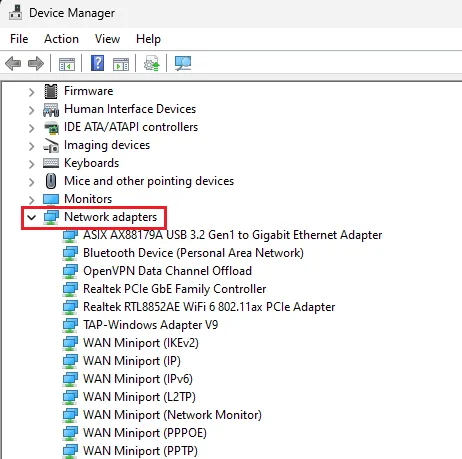This screenshot has width=462, height=459.
Task: Open the View menu
Action: tap(107, 39)
